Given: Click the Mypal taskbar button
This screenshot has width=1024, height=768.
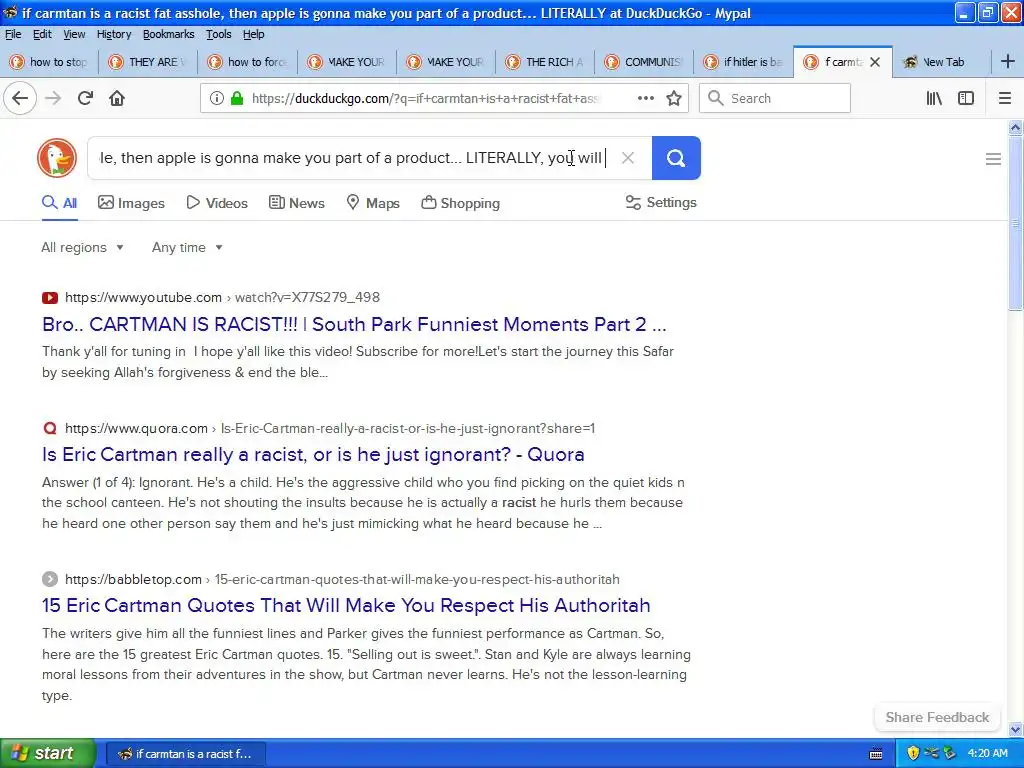Looking at the screenshot, I should [x=185, y=754].
